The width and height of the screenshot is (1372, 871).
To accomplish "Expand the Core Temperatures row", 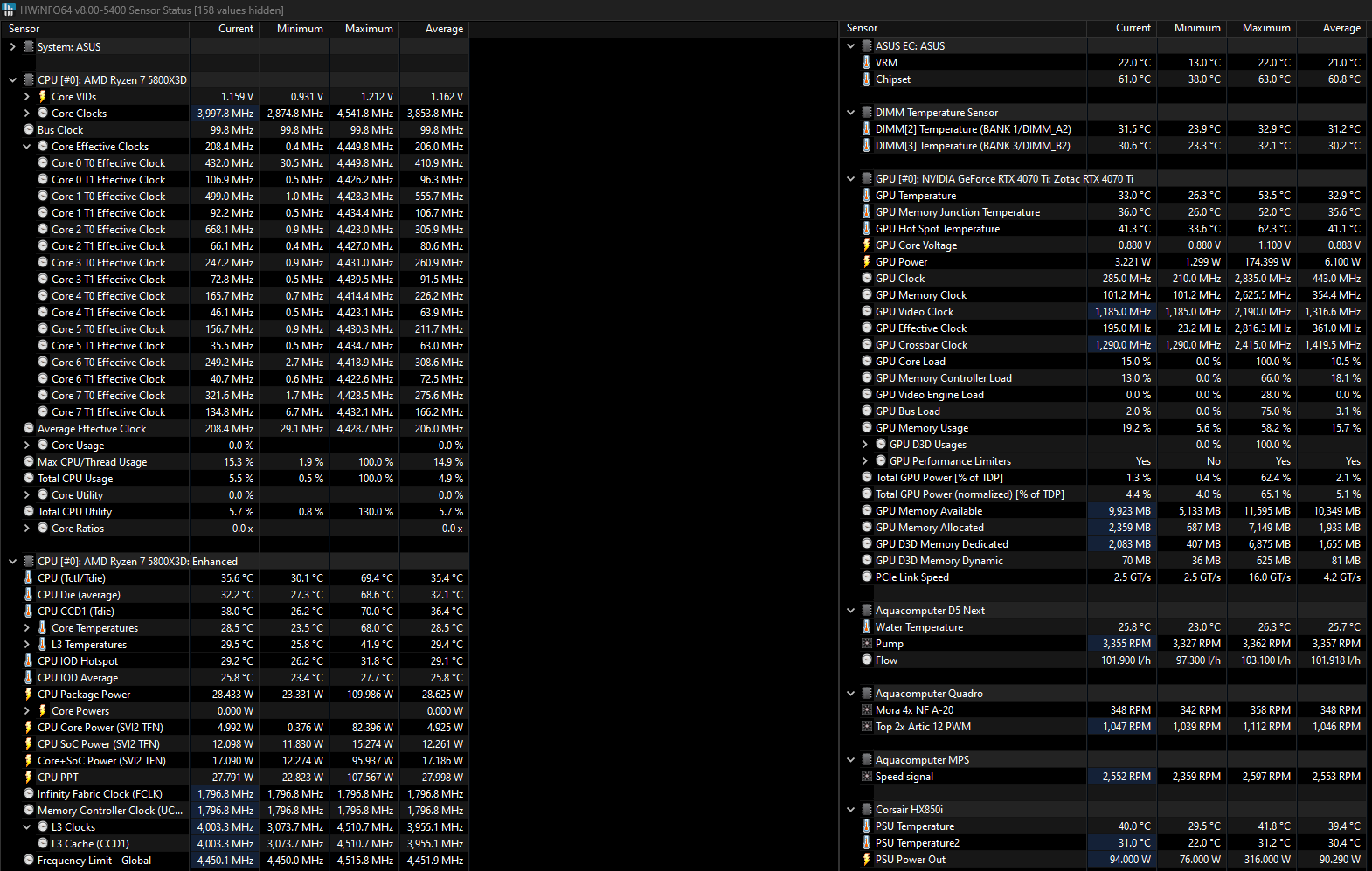I will [x=26, y=627].
